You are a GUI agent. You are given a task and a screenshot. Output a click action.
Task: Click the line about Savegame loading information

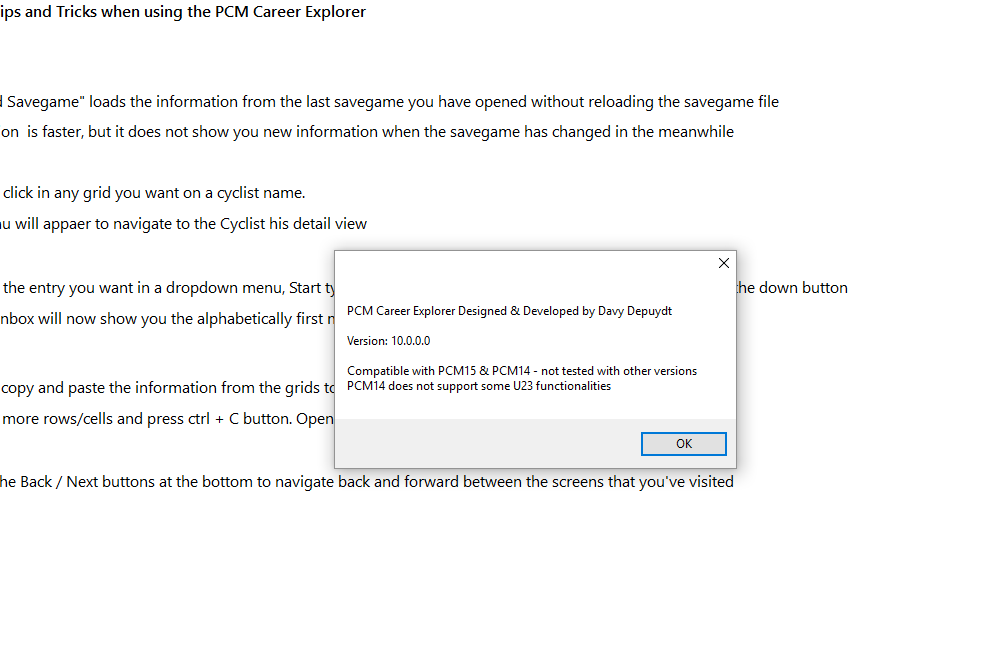point(389,101)
